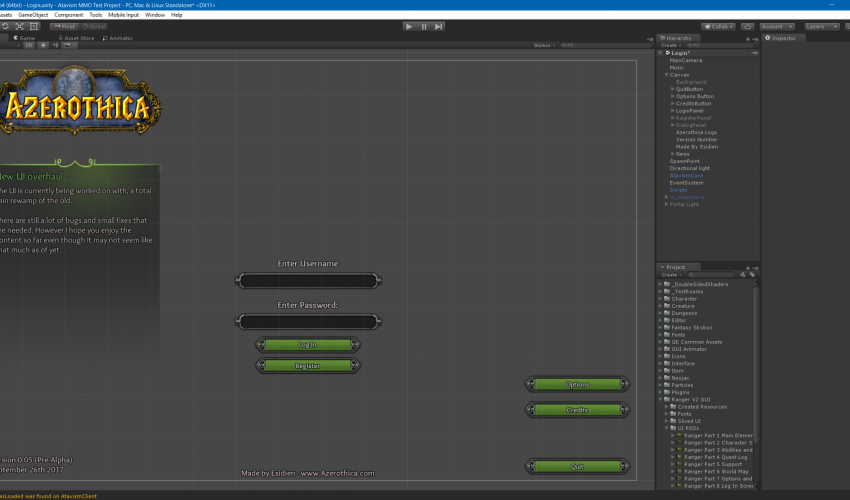Toggle scene lighting sun icon
Screen dimensions: 850x500
pyautogui.click(x=43, y=46)
